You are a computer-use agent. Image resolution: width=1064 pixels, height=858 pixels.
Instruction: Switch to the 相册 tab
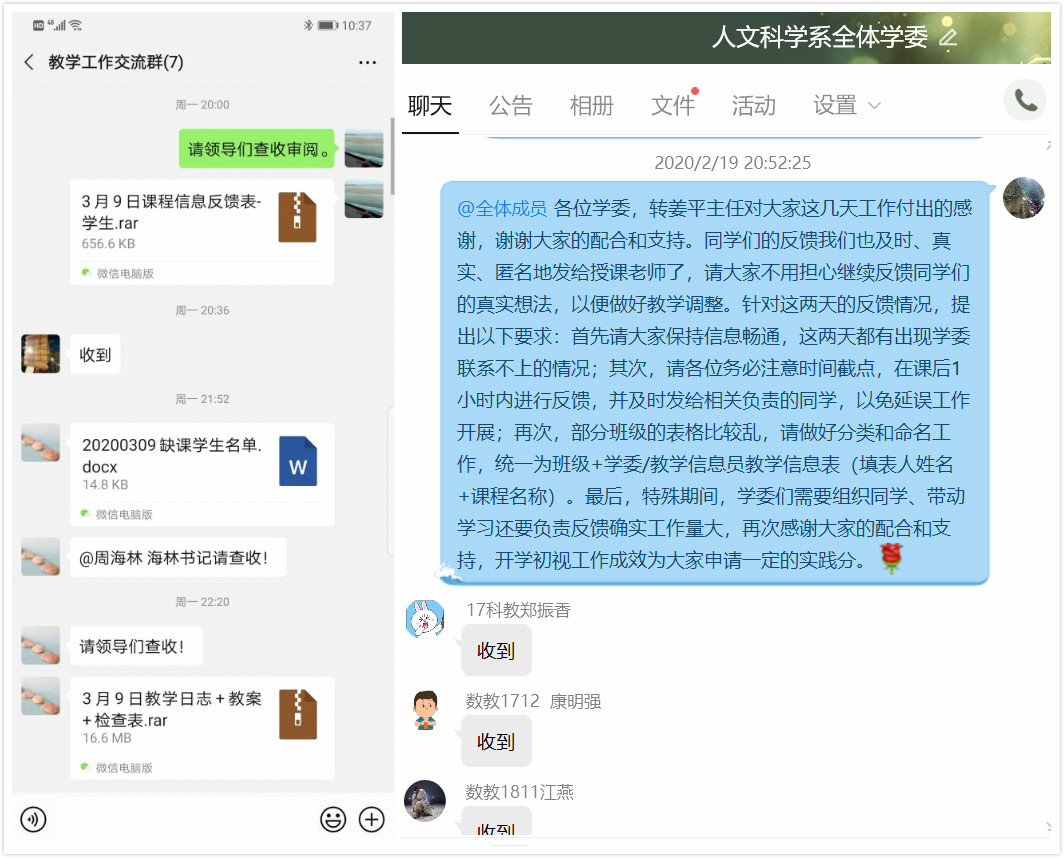click(x=591, y=106)
